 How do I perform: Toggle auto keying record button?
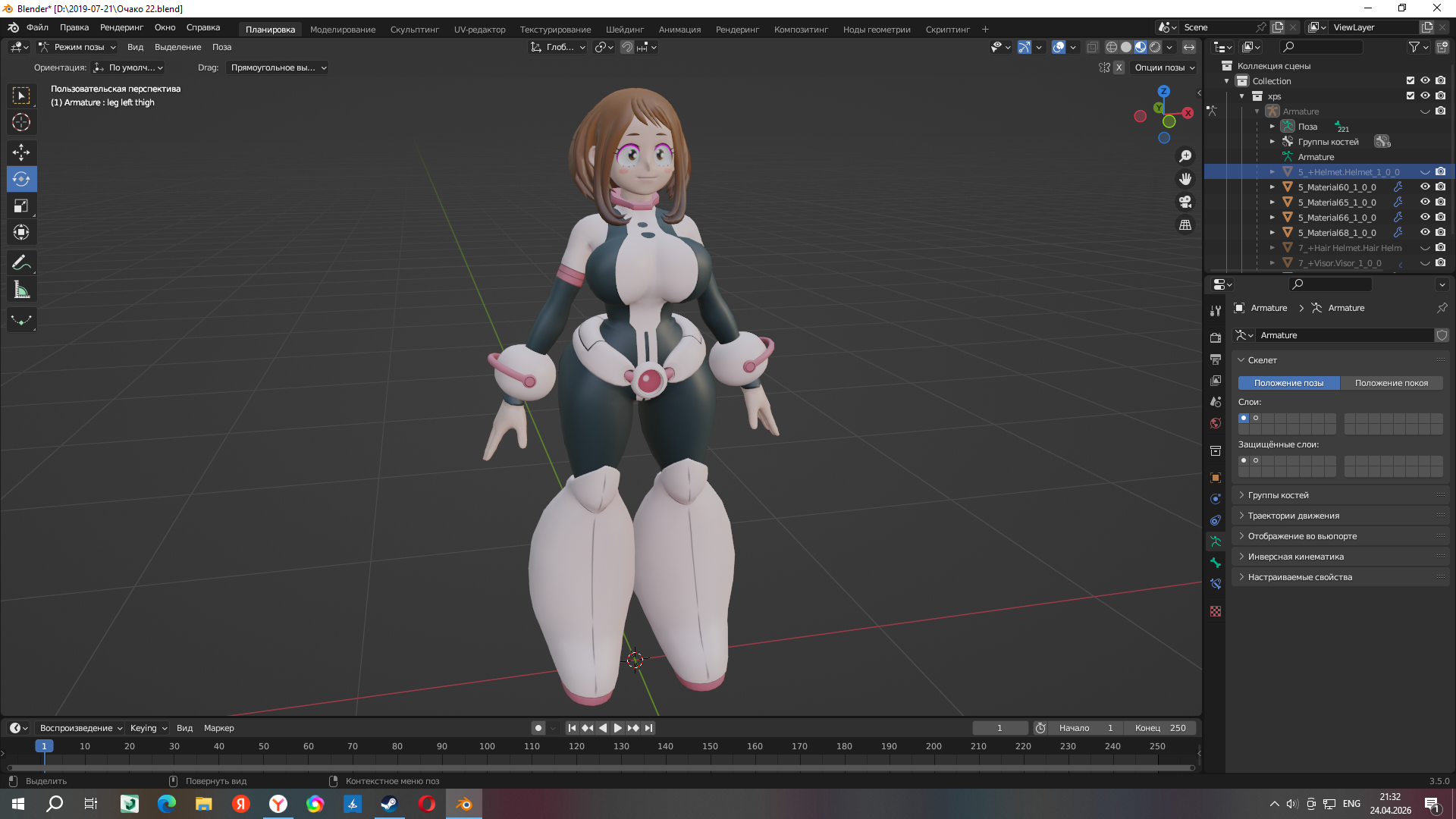tap(538, 728)
